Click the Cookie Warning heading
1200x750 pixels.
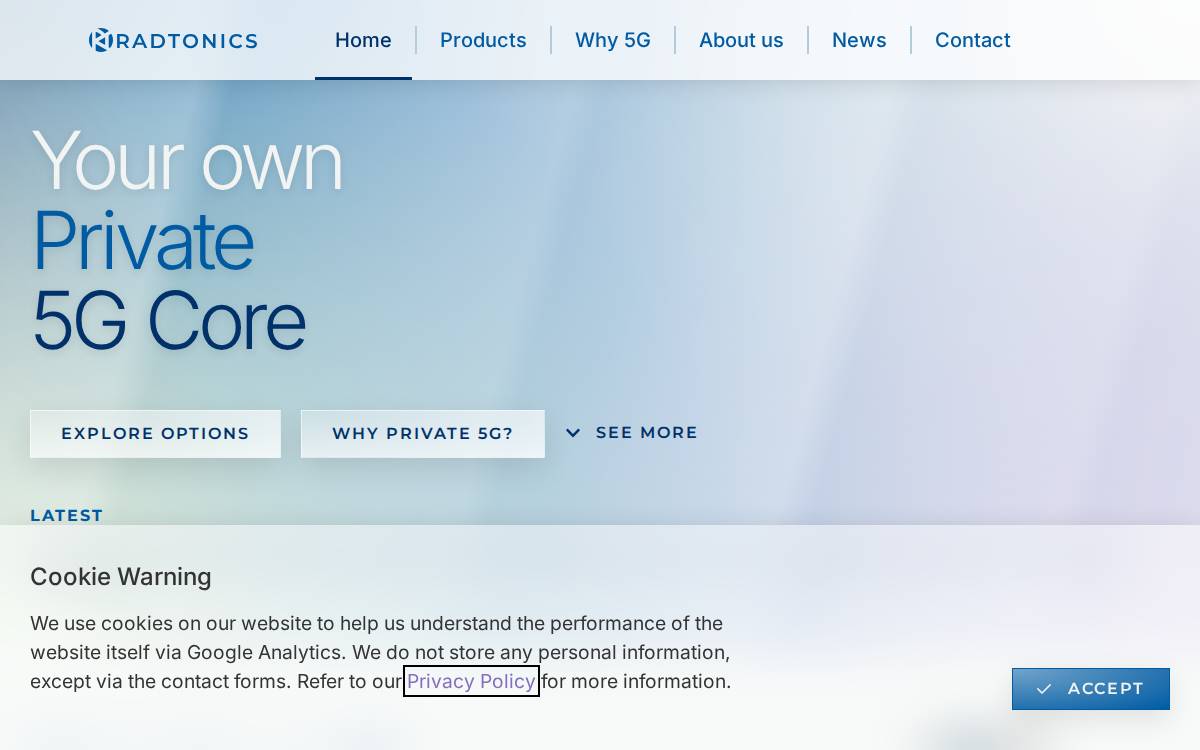pyautogui.click(x=121, y=577)
